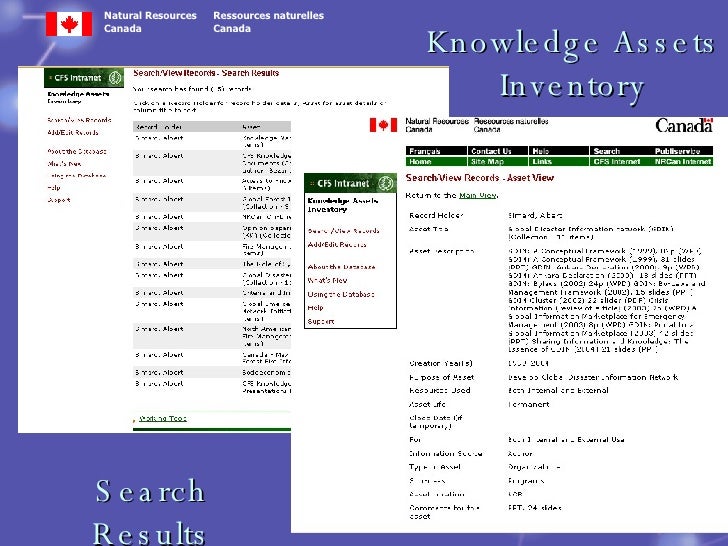Screen dimensions: 728x546
Task: Open NRCan Internet in the green navigation bar
Action: pos(682,162)
